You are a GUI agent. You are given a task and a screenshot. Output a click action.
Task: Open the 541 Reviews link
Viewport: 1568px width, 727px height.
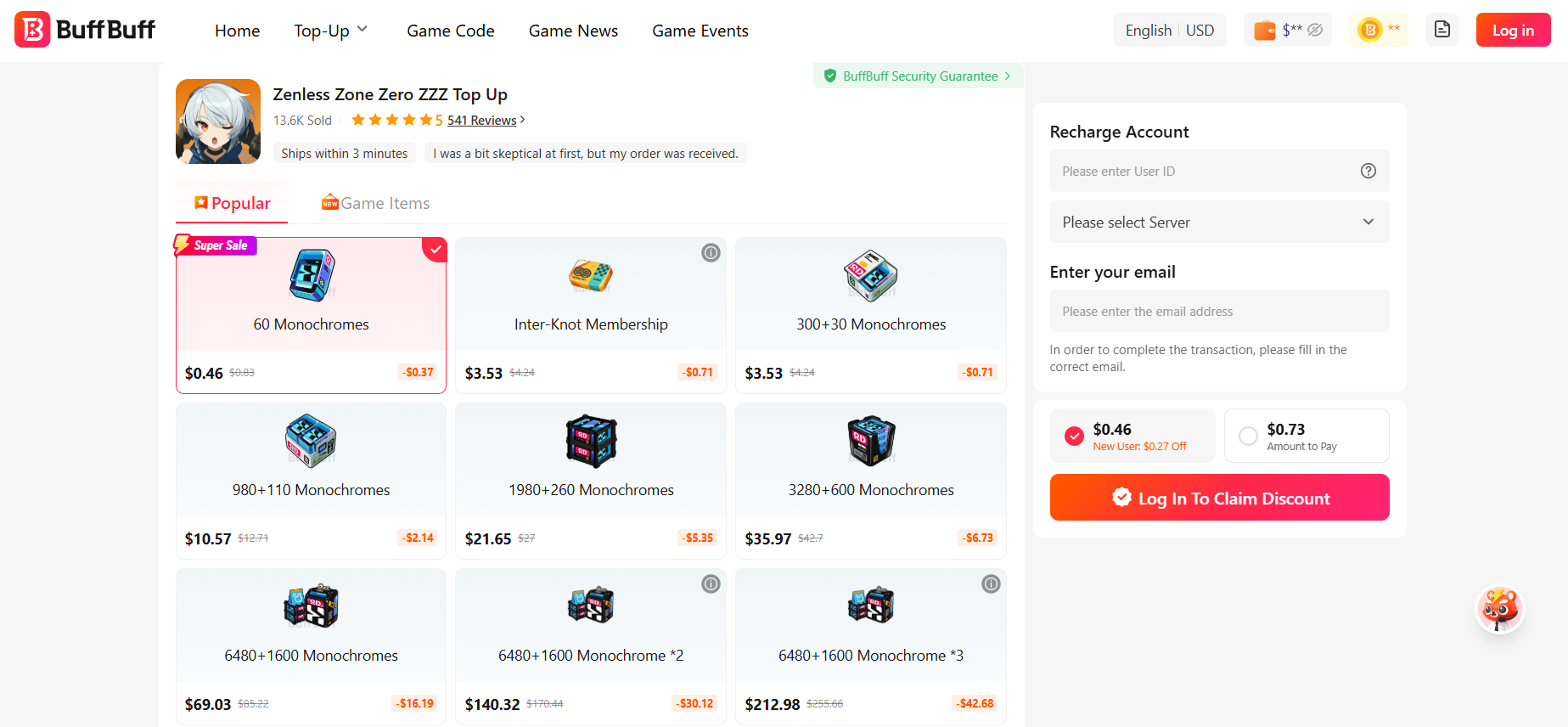[482, 121]
